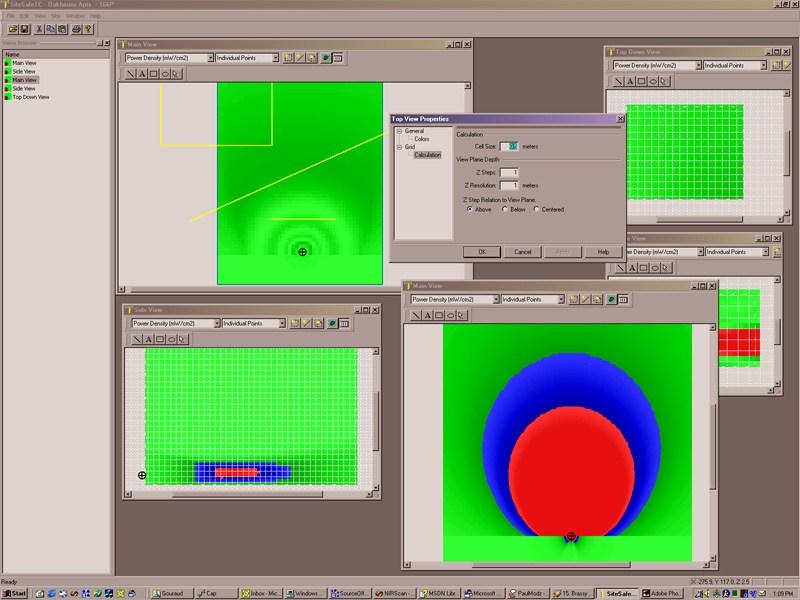Image resolution: width=800 pixels, height=600 pixels.
Task: Select pointer tool in yellow-lines Main View window
Action: pyautogui.click(x=176, y=74)
